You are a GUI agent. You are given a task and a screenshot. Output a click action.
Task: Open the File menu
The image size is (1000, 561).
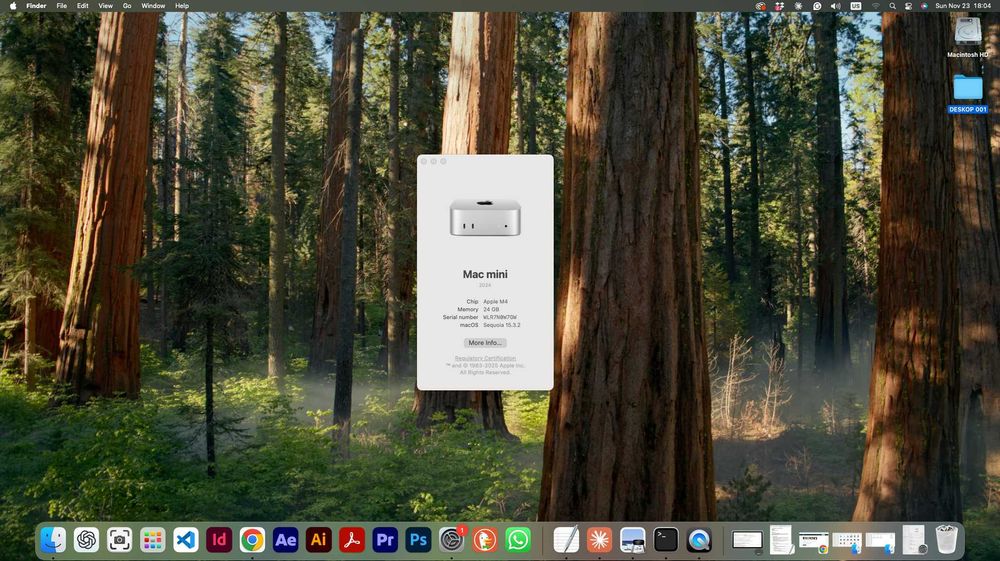click(62, 6)
